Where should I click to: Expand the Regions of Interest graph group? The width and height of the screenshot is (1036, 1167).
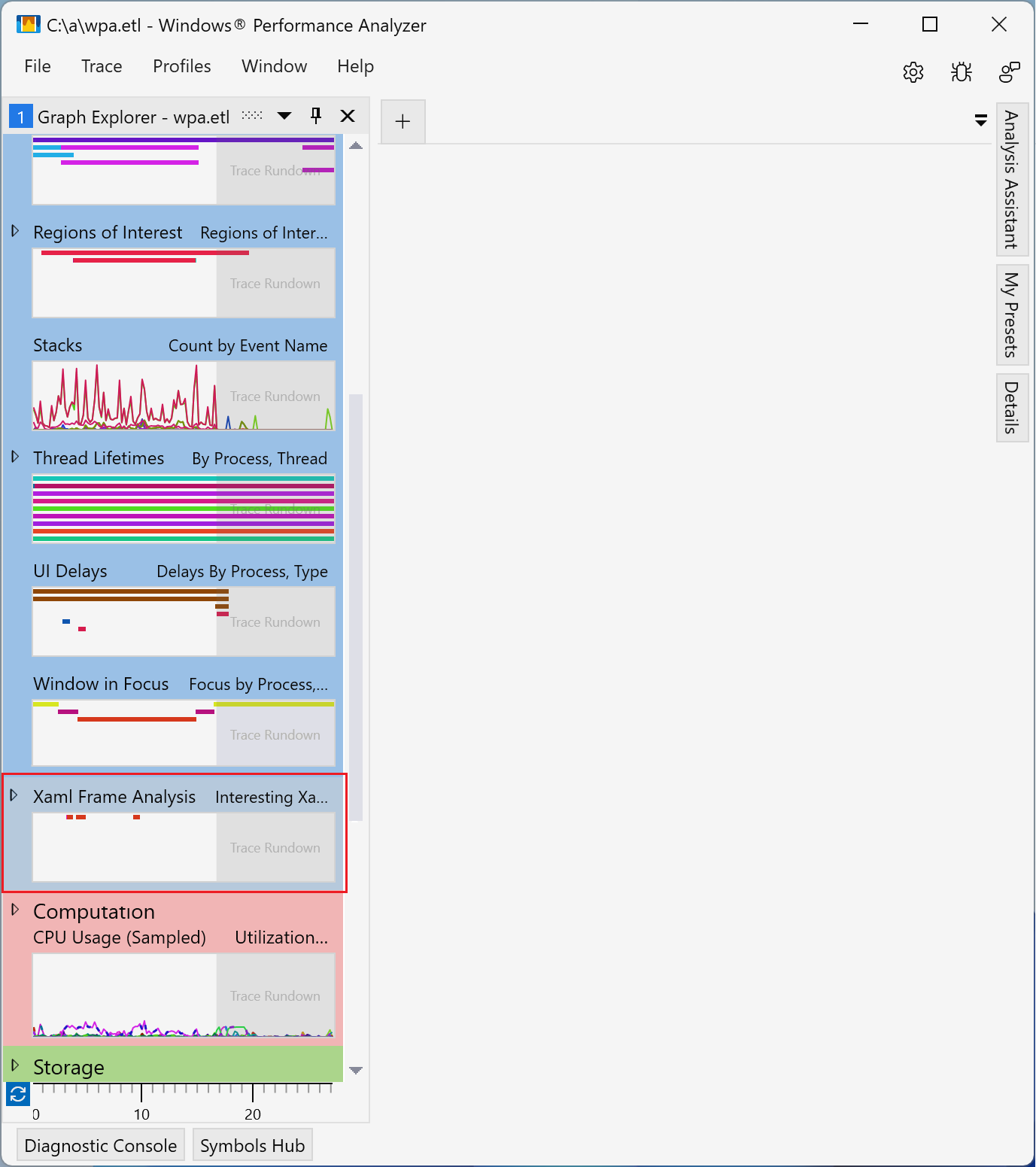[15, 231]
